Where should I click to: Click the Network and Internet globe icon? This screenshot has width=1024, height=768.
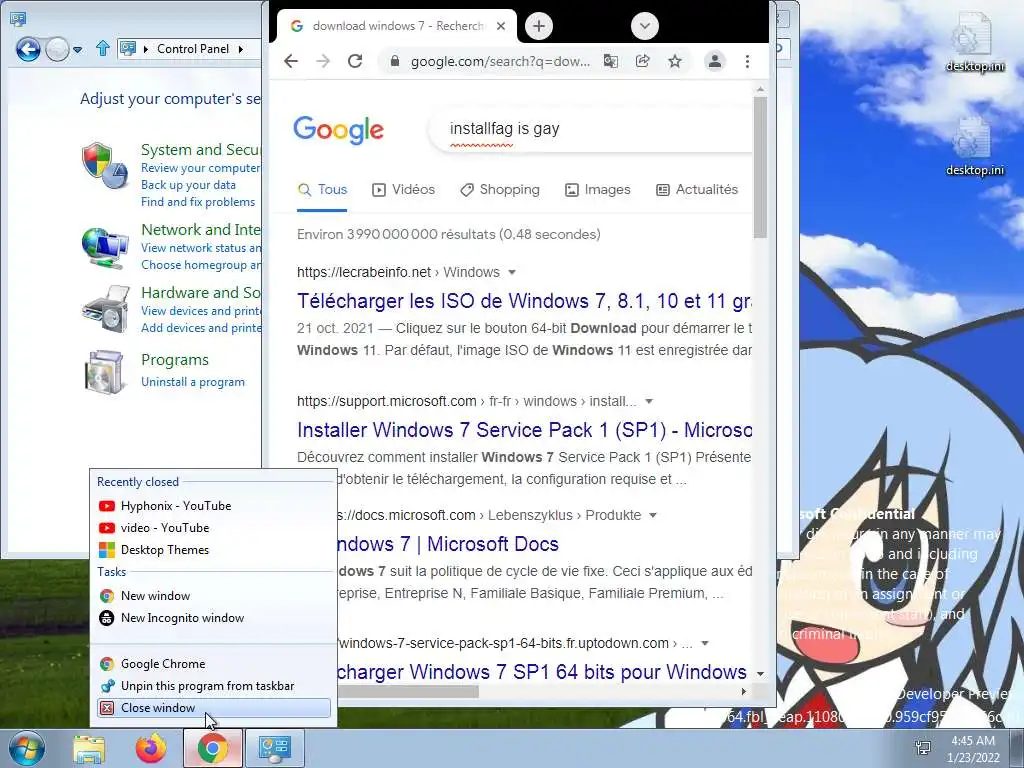pyautogui.click(x=104, y=248)
